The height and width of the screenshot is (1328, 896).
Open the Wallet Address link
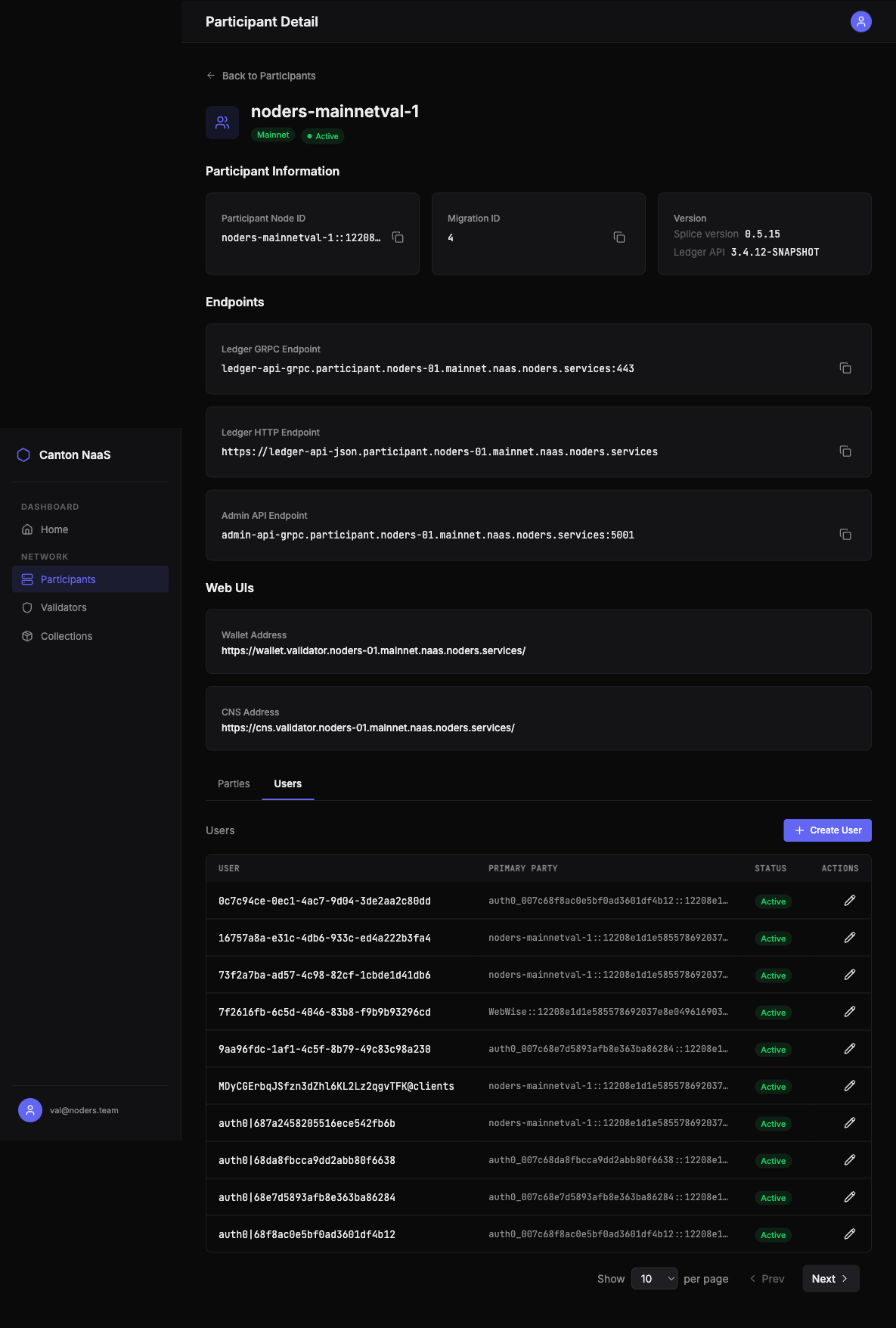[x=374, y=651]
